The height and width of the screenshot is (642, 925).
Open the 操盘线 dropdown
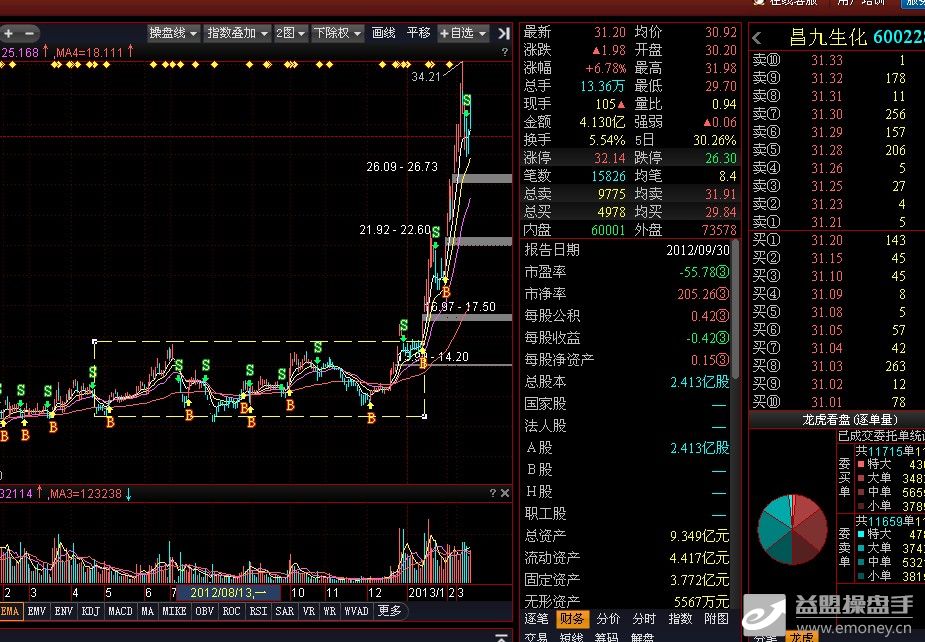coord(170,33)
